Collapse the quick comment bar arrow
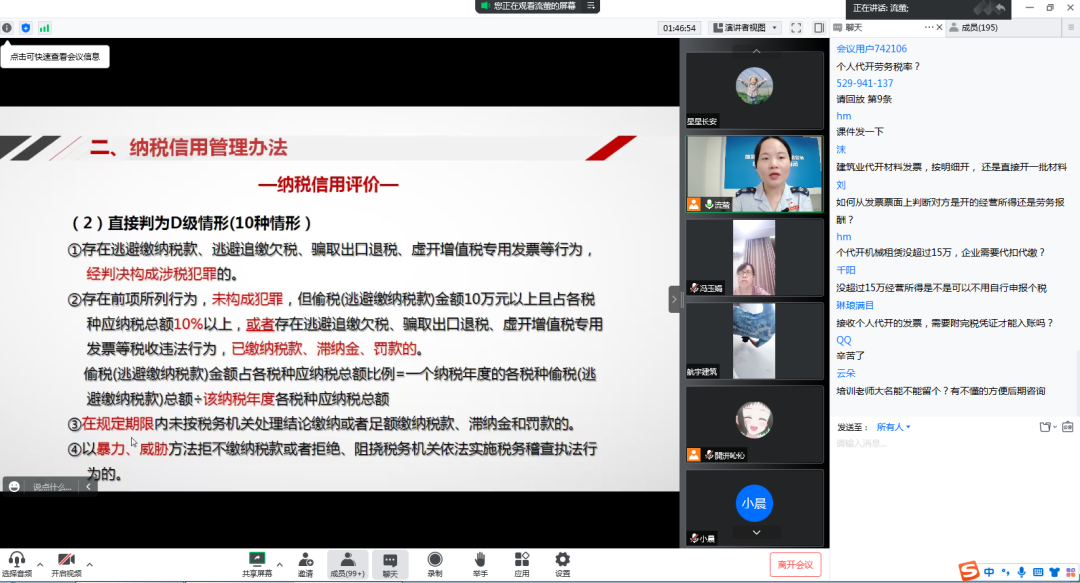 click(88, 487)
